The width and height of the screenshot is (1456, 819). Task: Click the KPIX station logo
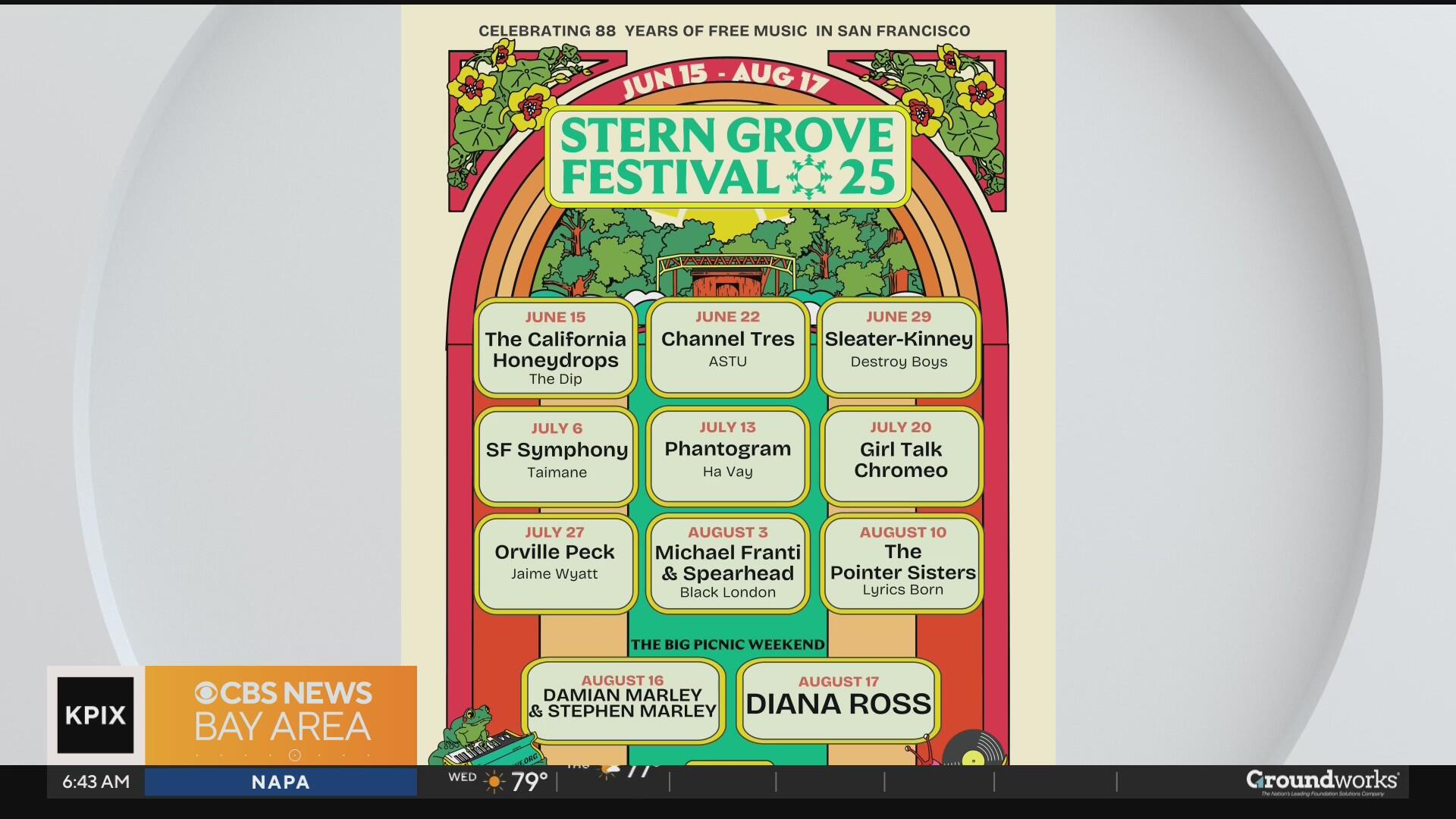[x=94, y=714]
